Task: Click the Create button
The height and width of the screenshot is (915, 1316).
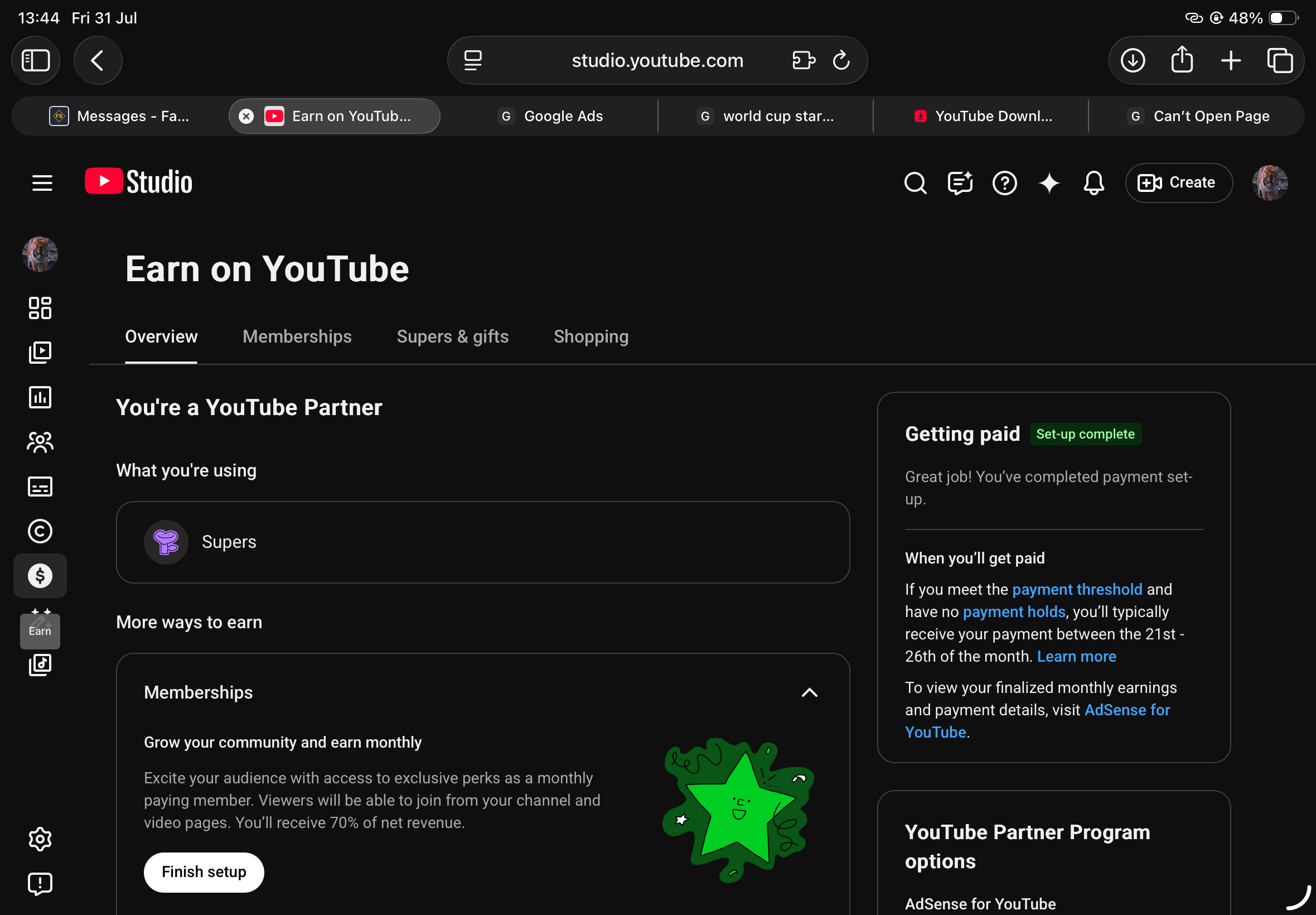Action: 1178,183
